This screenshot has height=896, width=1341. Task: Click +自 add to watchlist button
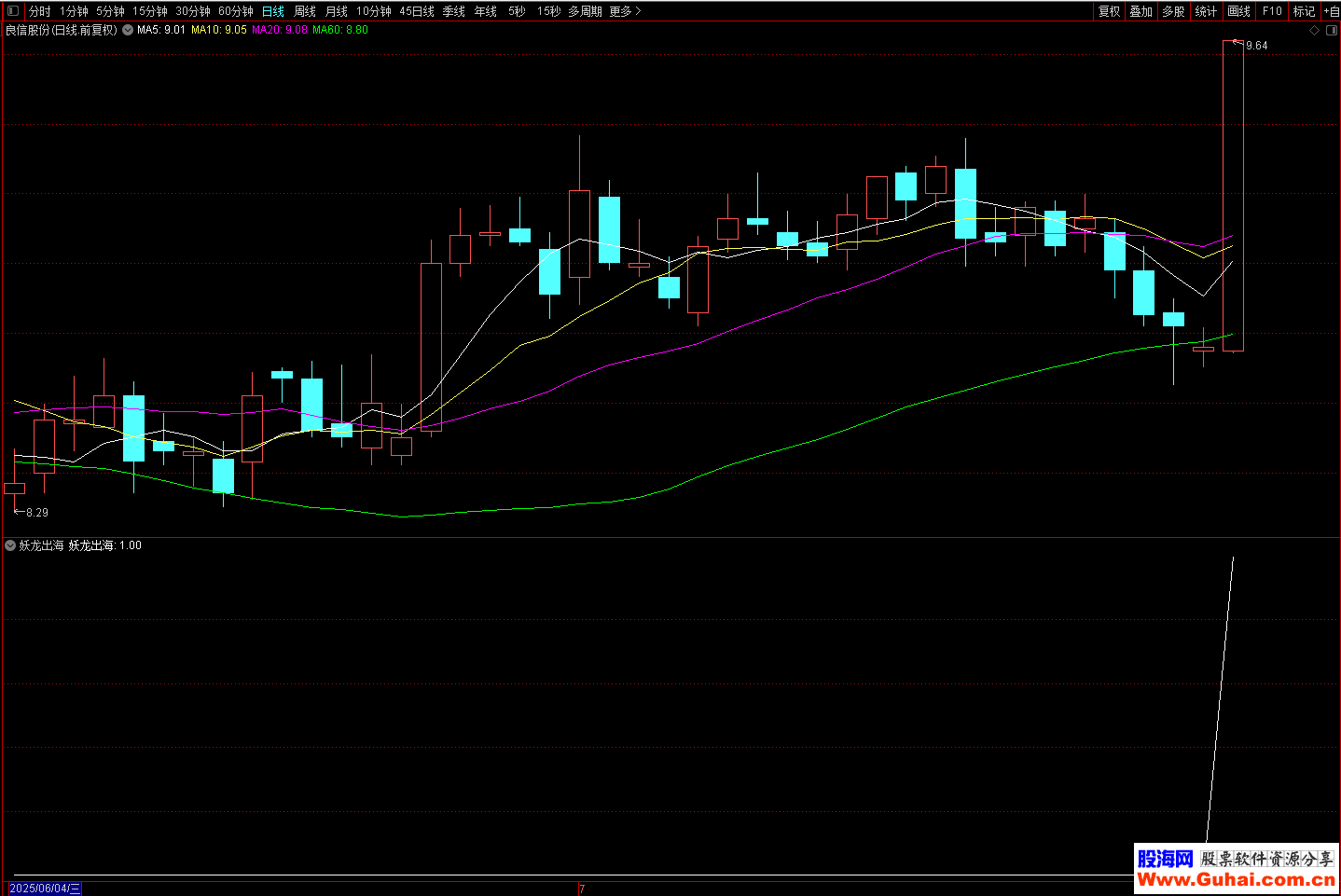1331,11
